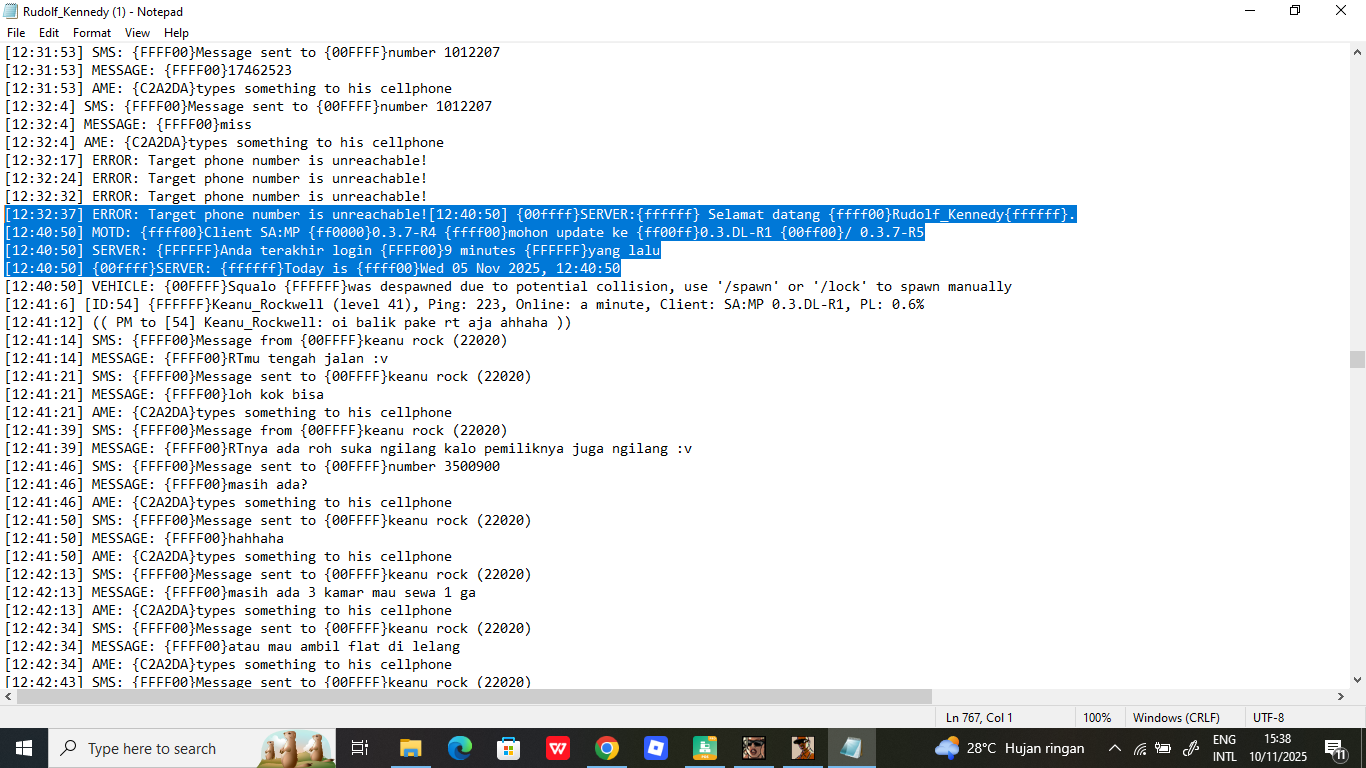Click the [12:32:17] ERROR unreachable line
The height and width of the screenshot is (768, 1366).
point(216,160)
